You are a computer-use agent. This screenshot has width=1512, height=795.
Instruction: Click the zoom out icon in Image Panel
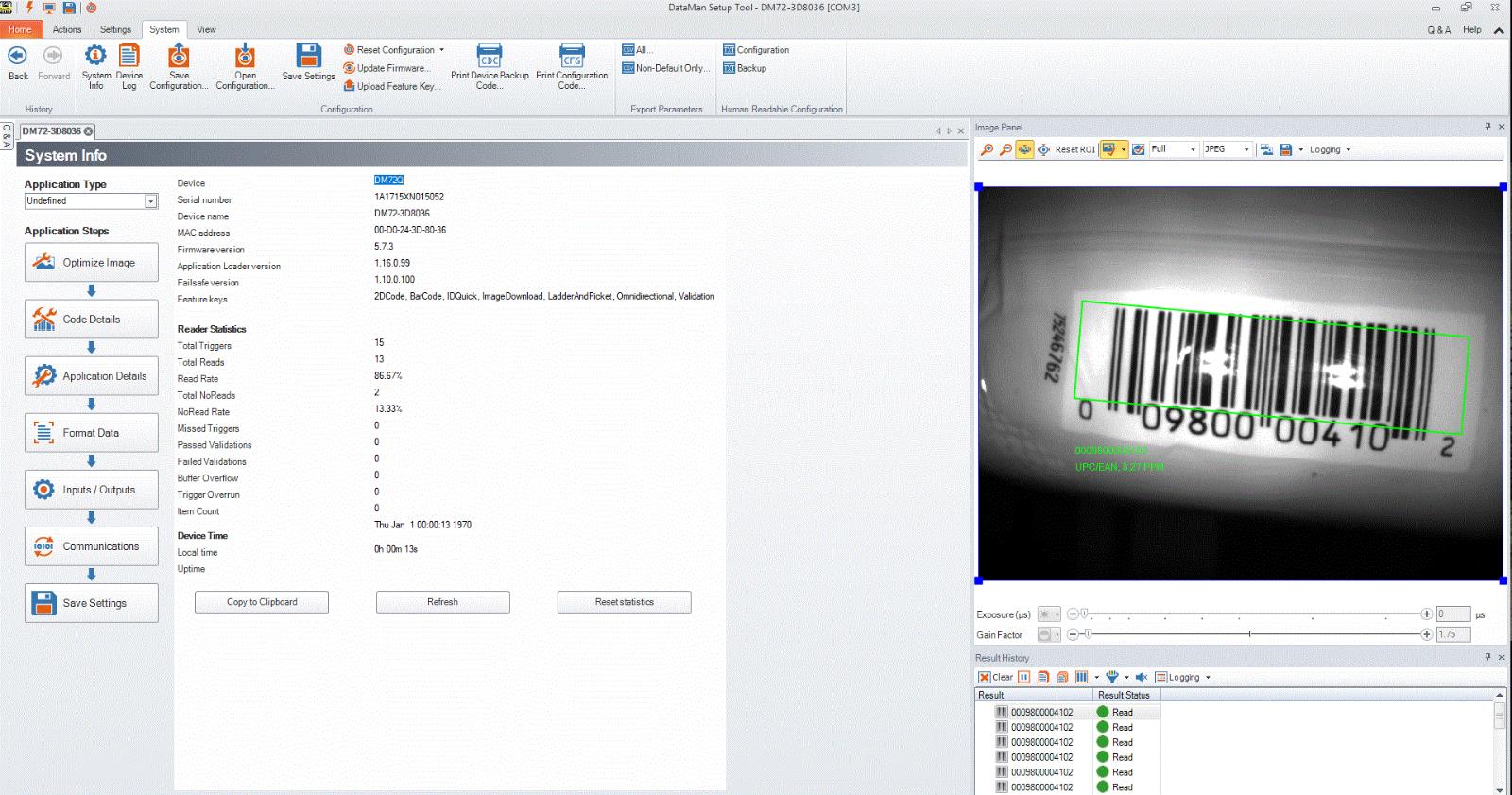pos(1005,149)
